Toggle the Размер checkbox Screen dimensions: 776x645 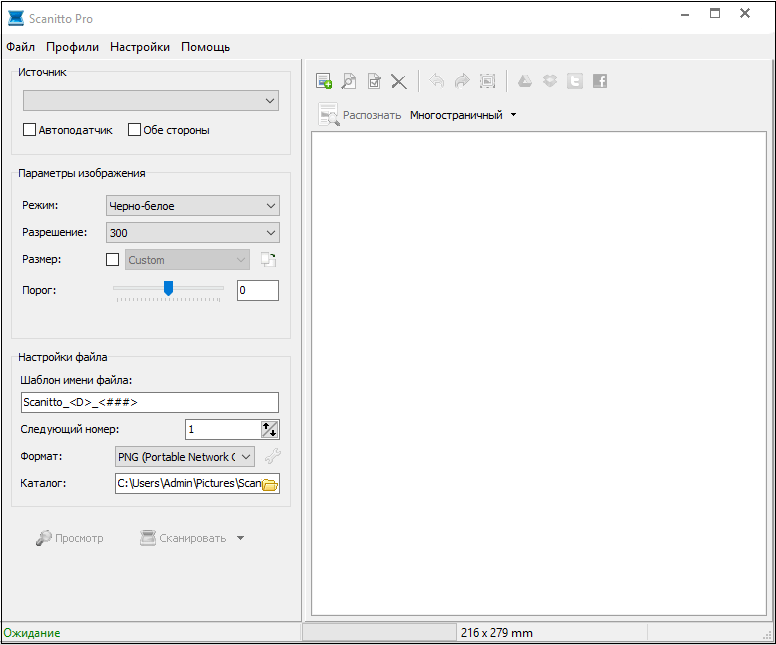112,259
